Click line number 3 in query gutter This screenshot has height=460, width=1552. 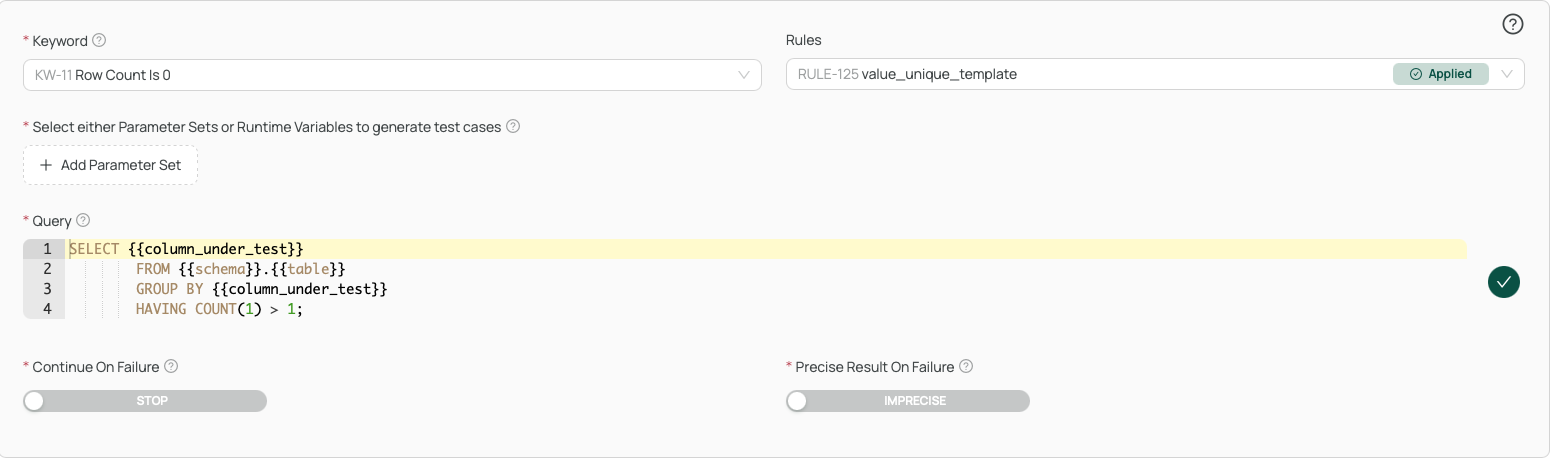pyautogui.click(x=47, y=289)
